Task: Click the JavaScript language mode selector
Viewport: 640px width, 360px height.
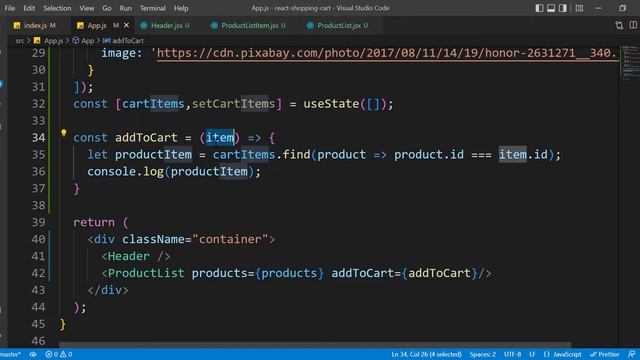Action: [x=562, y=354]
